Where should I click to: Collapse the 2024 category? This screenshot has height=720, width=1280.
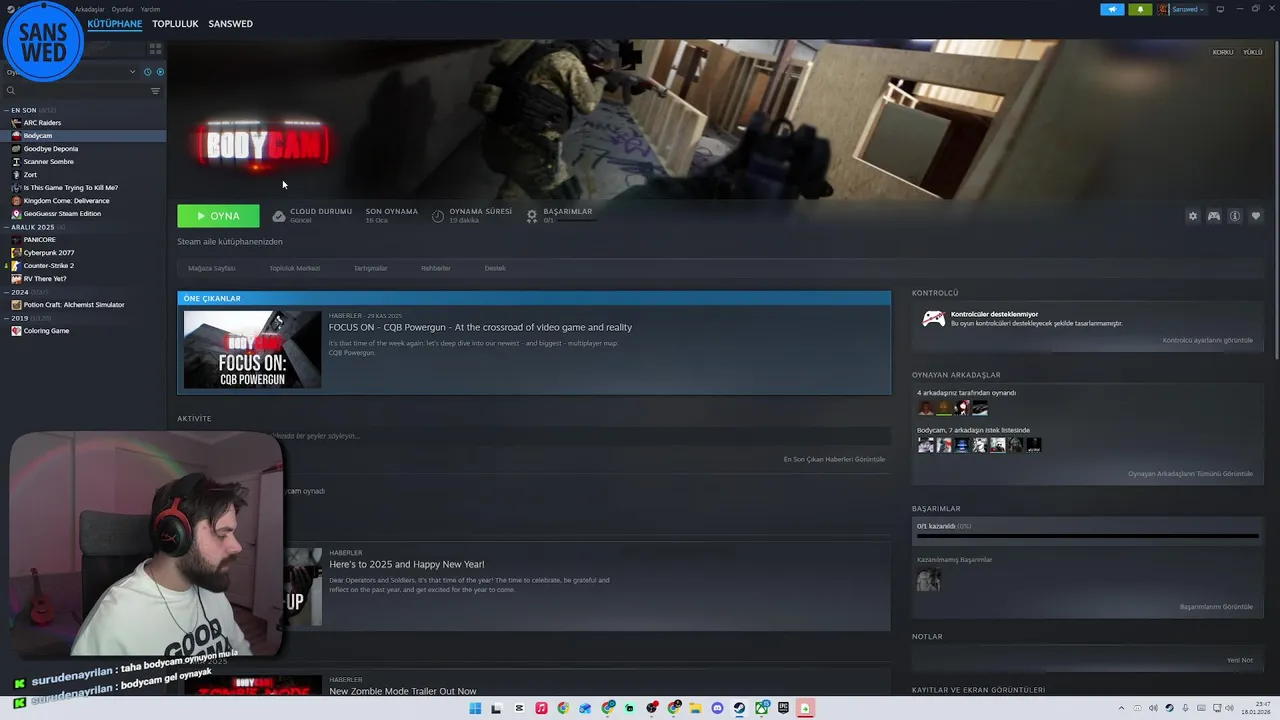pyautogui.click(x=6, y=292)
